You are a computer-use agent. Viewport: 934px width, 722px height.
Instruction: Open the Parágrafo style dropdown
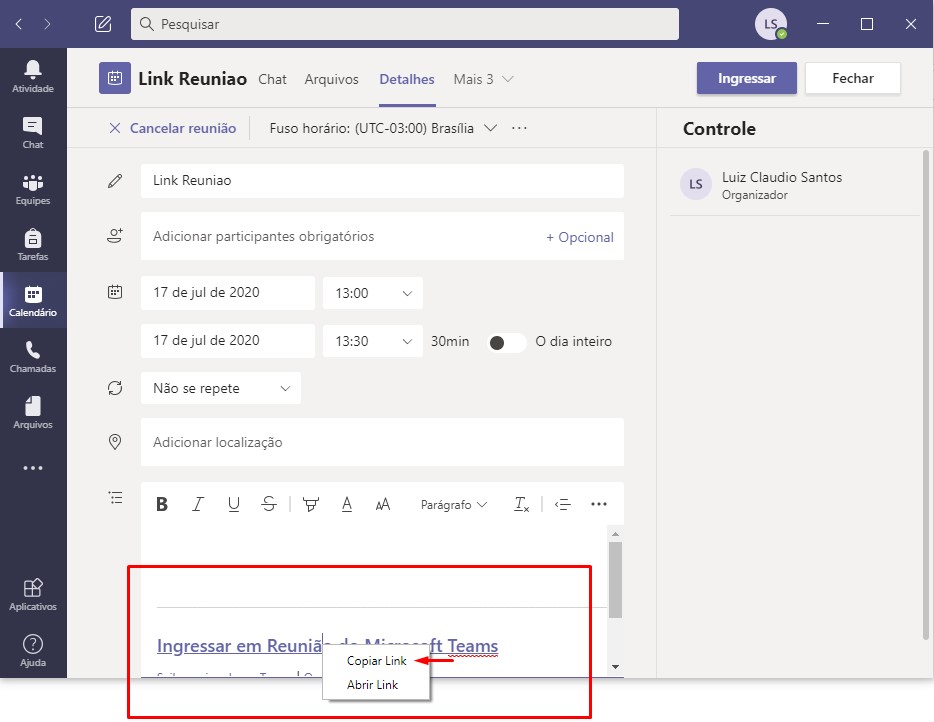pos(454,505)
